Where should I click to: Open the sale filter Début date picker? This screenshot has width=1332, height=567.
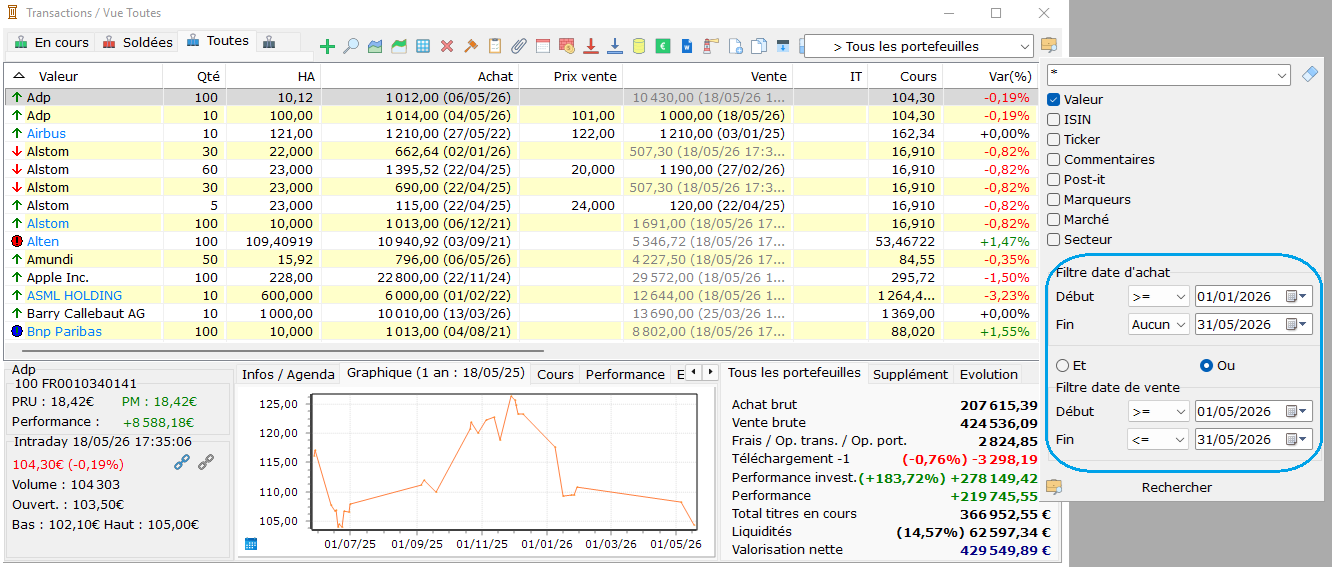(1297, 411)
